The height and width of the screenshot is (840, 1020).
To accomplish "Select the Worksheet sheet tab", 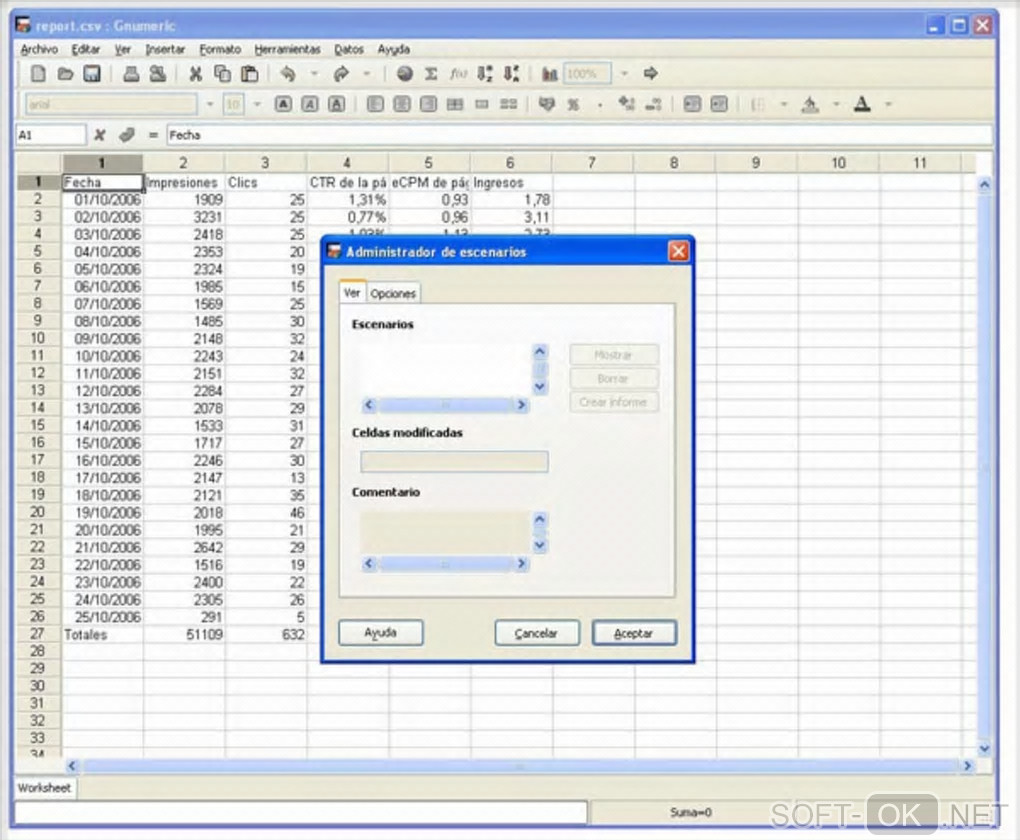I will point(44,788).
